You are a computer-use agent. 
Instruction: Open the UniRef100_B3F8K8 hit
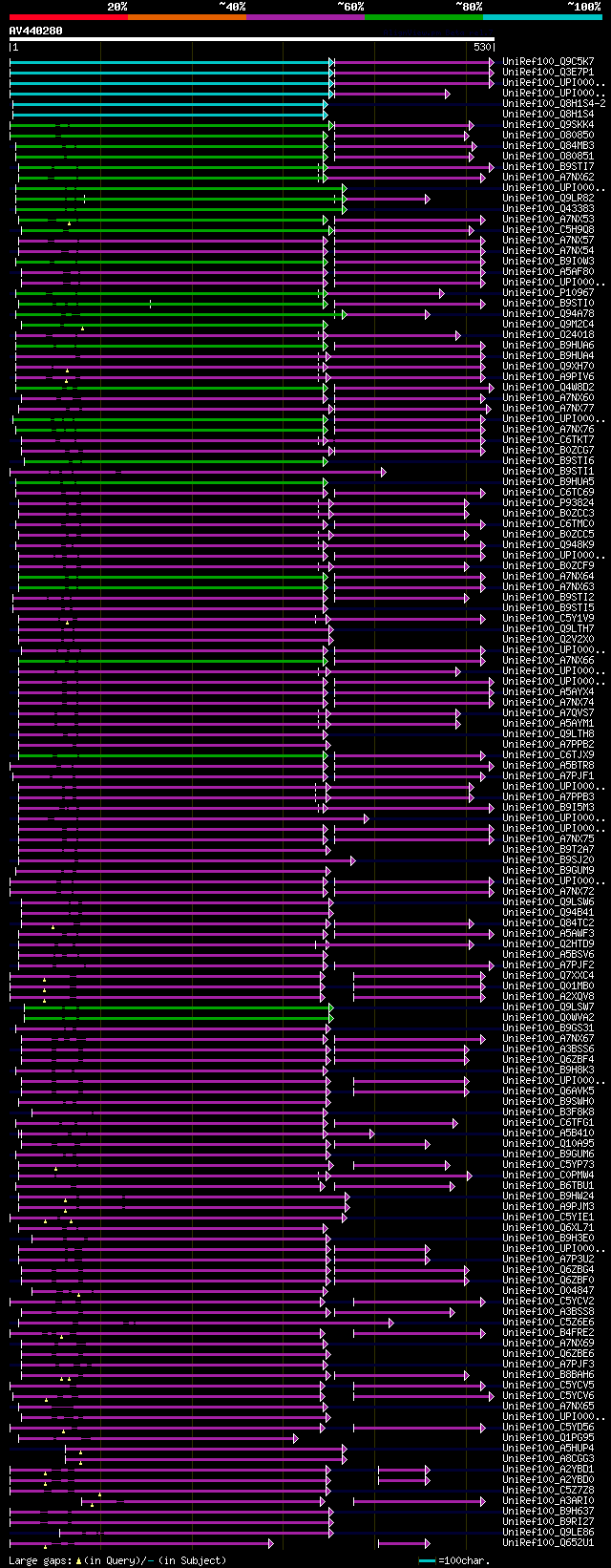point(548,1112)
